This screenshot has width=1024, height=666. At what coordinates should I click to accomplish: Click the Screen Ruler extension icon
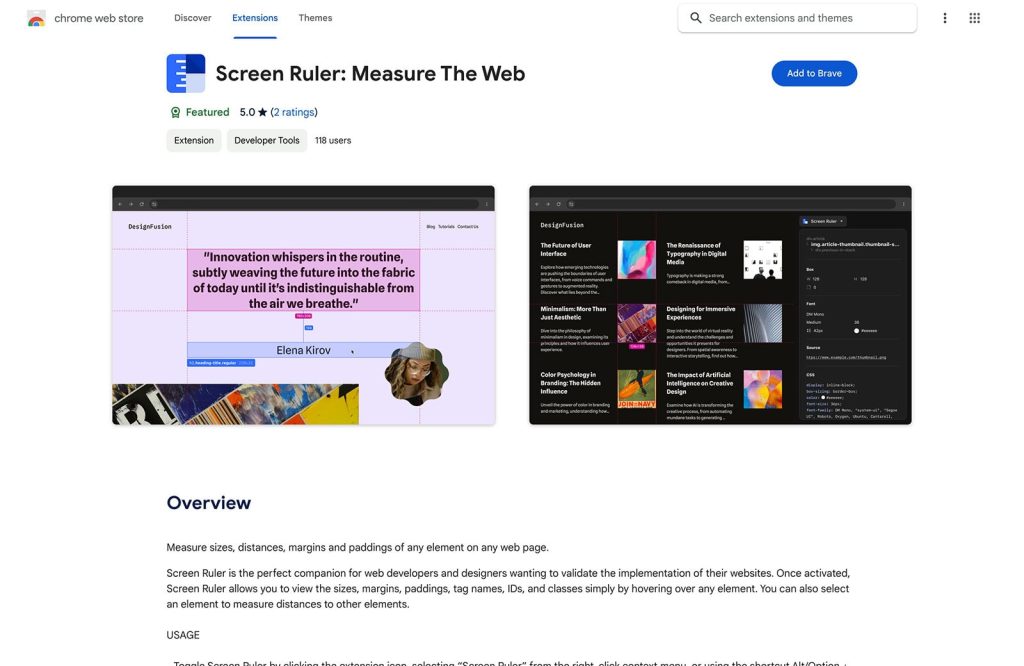pyautogui.click(x=185, y=73)
